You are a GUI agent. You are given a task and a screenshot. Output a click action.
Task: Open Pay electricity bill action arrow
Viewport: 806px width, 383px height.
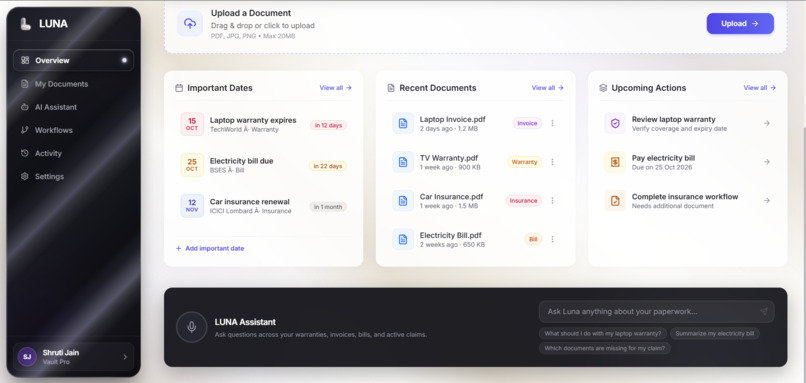click(x=766, y=162)
